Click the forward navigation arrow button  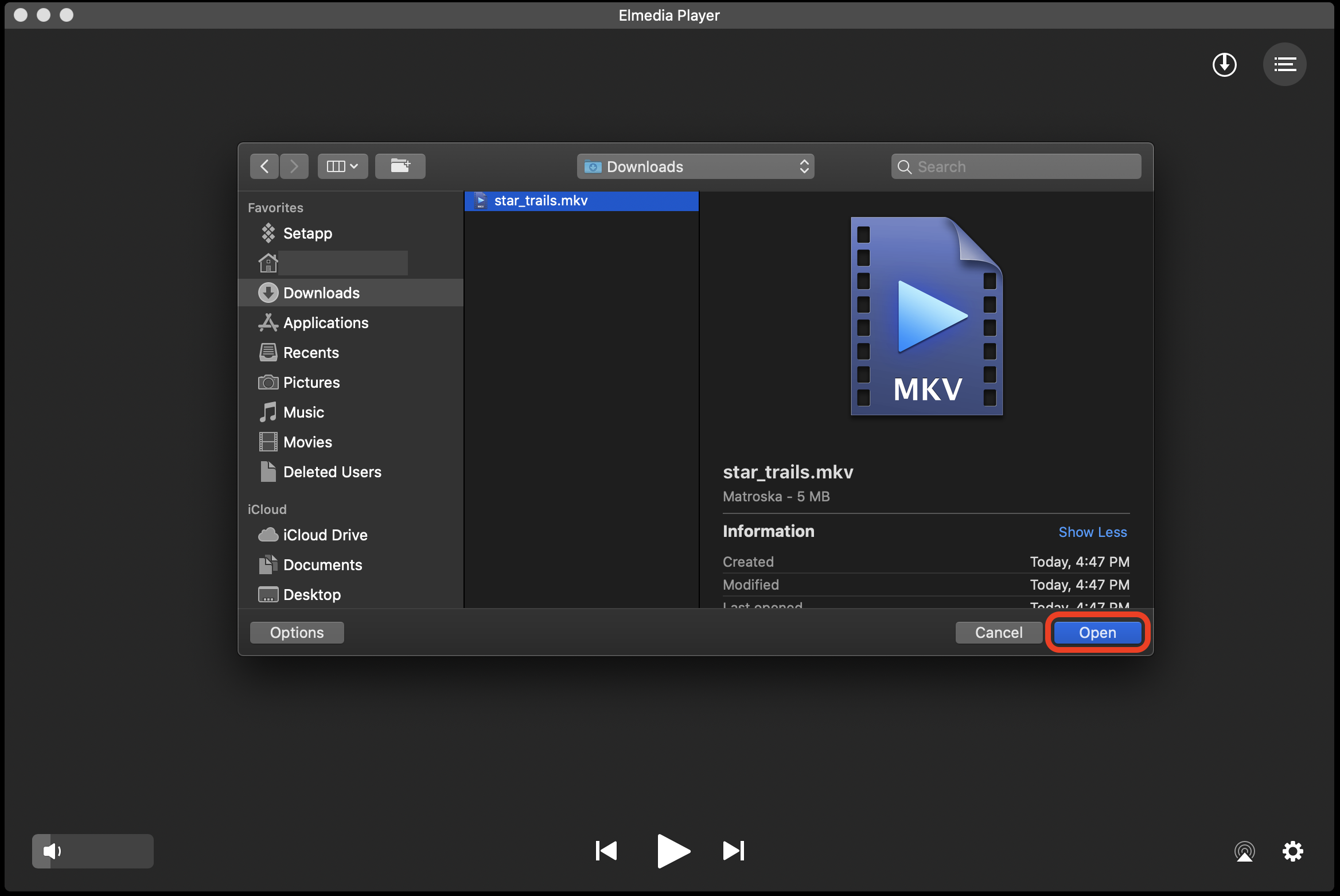coord(294,166)
